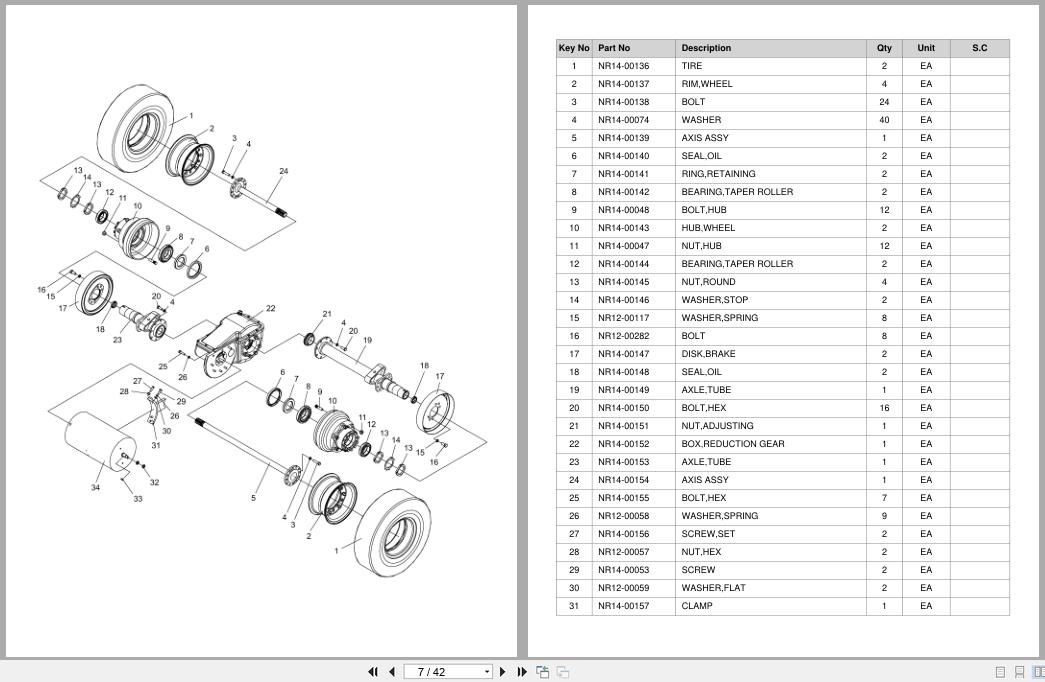Image resolution: width=1045 pixels, height=682 pixels.
Task: Select part number NR12-00058
Action: pos(623,516)
